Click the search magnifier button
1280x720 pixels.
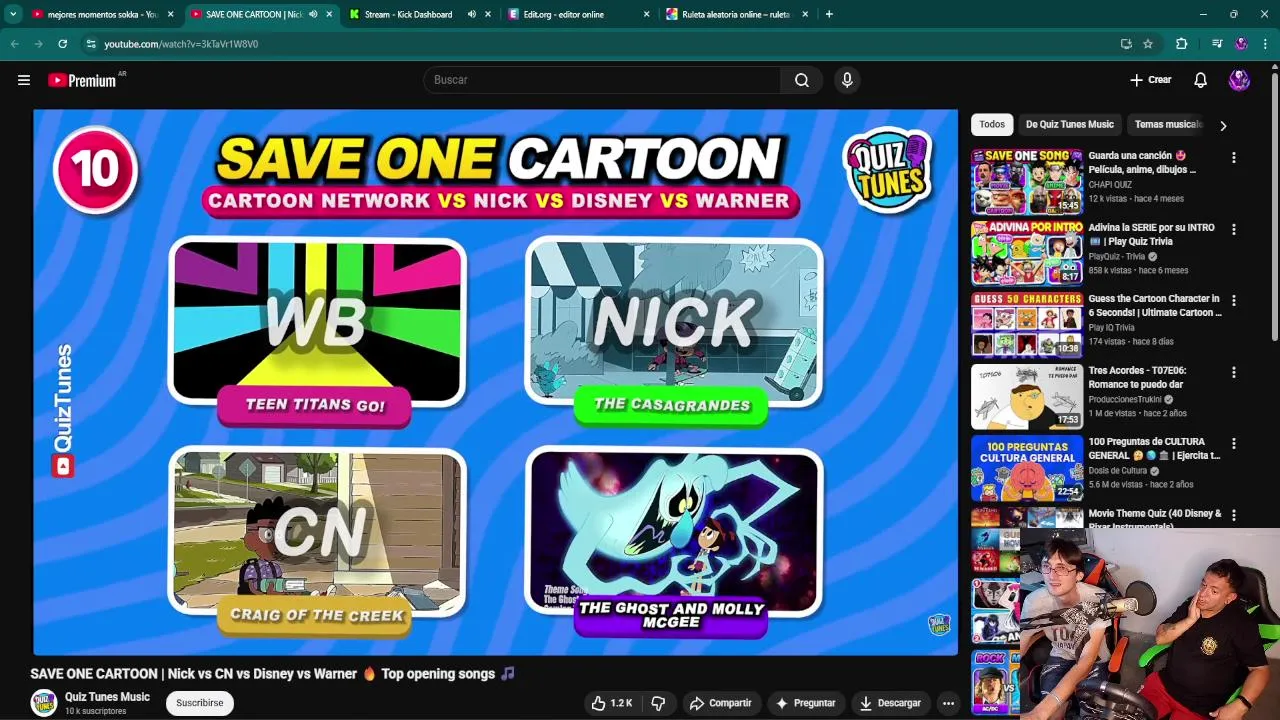pyautogui.click(x=802, y=80)
